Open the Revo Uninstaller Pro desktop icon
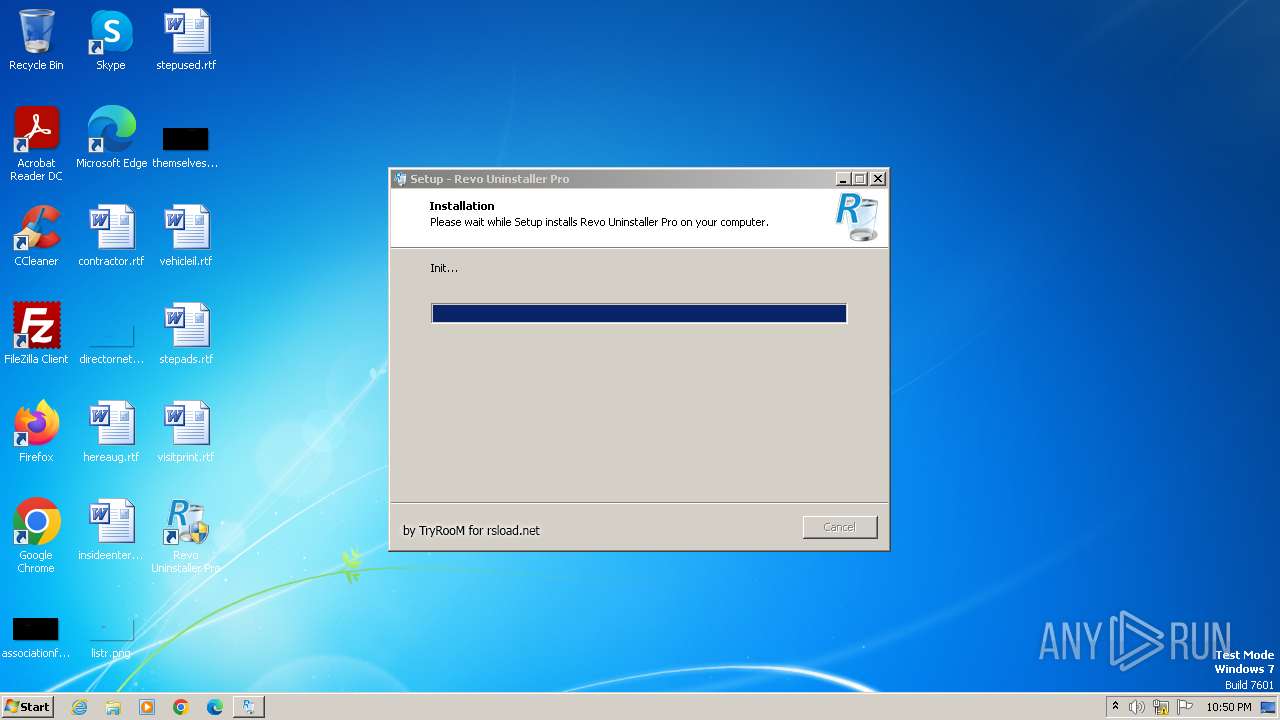Viewport: 1280px width, 720px height. (186, 536)
